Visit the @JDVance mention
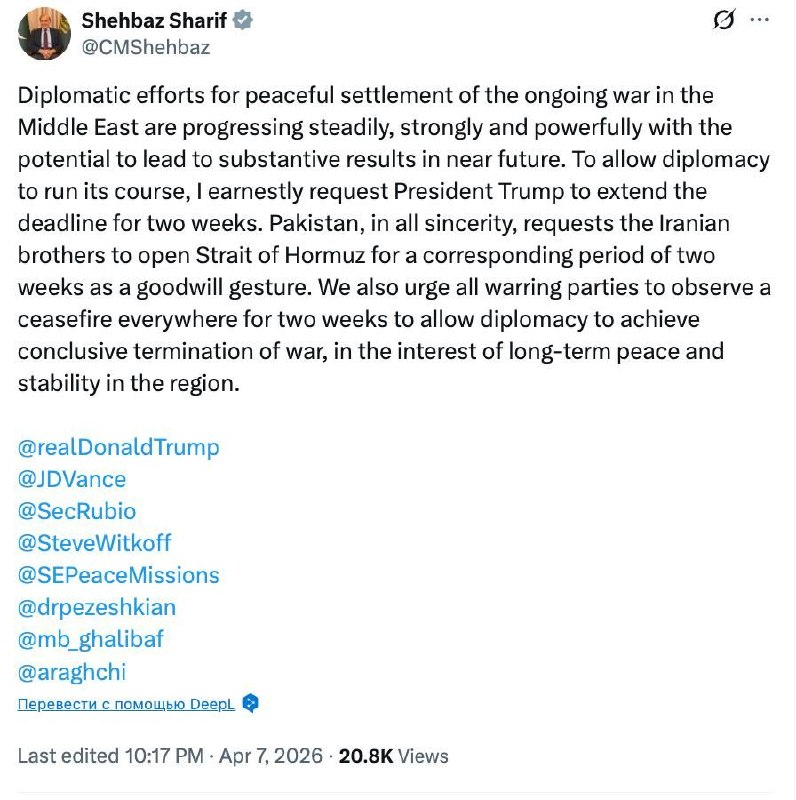Image resolution: width=796 pixels, height=800 pixels. click(72, 479)
